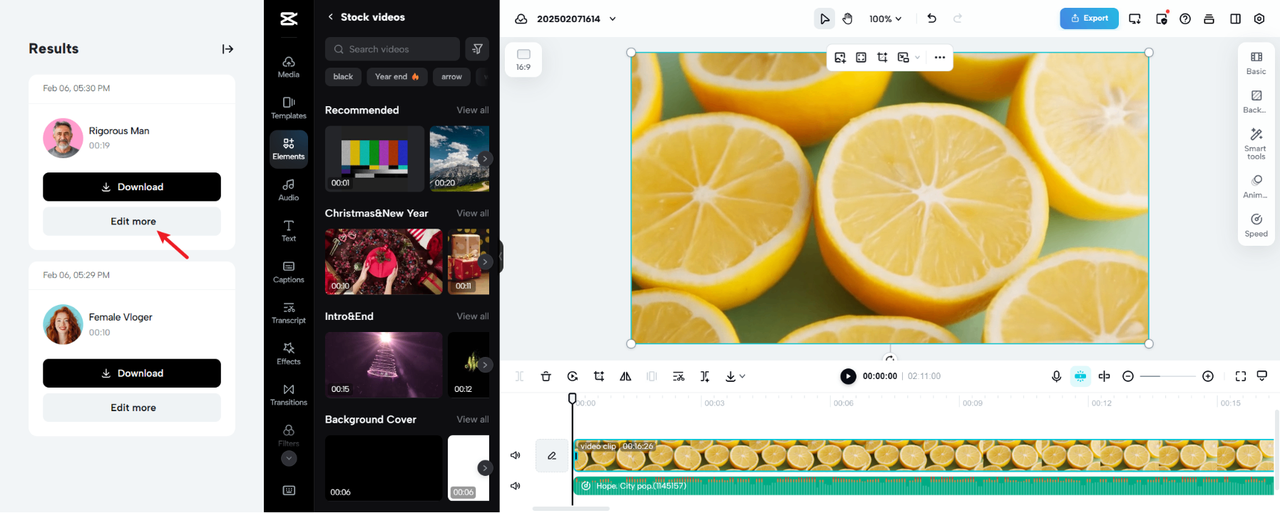Select the hand pan tool
This screenshot has height=513, width=1280.
pyautogui.click(x=846, y=18)
